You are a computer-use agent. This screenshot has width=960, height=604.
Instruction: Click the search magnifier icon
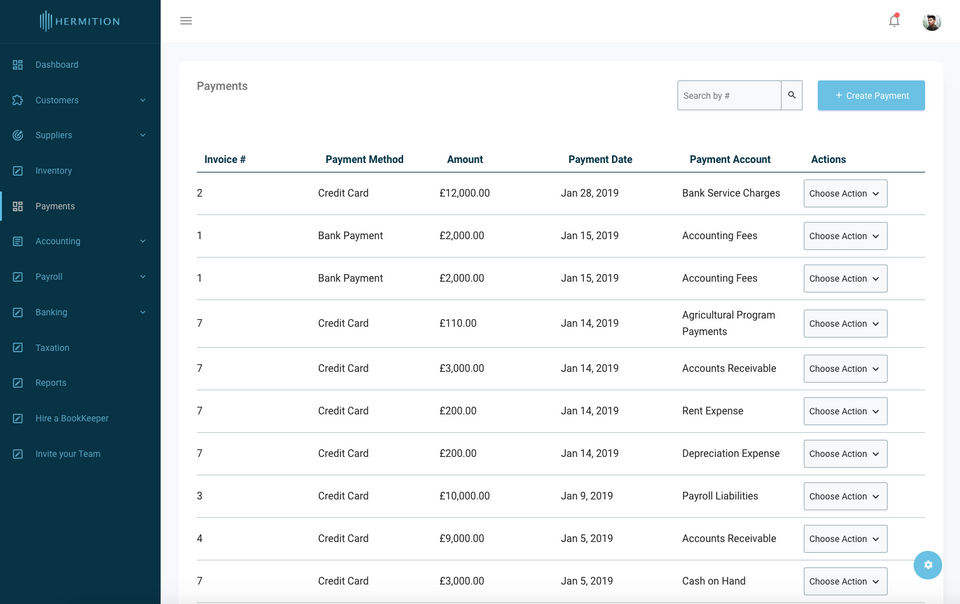(792, 95)
